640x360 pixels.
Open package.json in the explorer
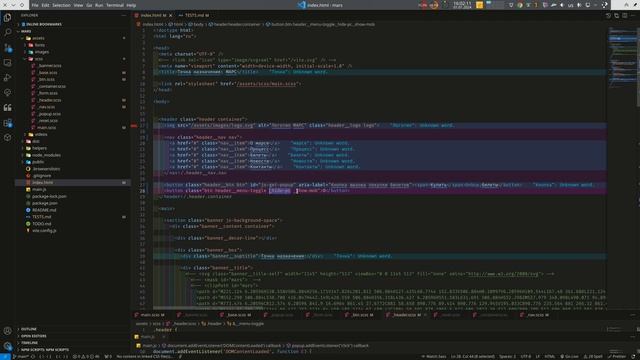pos(45,203)
